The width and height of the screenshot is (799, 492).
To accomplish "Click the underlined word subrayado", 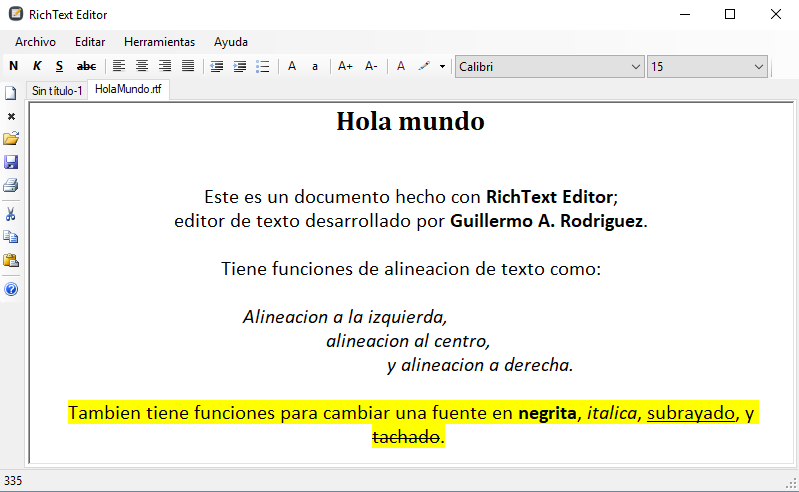I will click(x=691, y=413).
